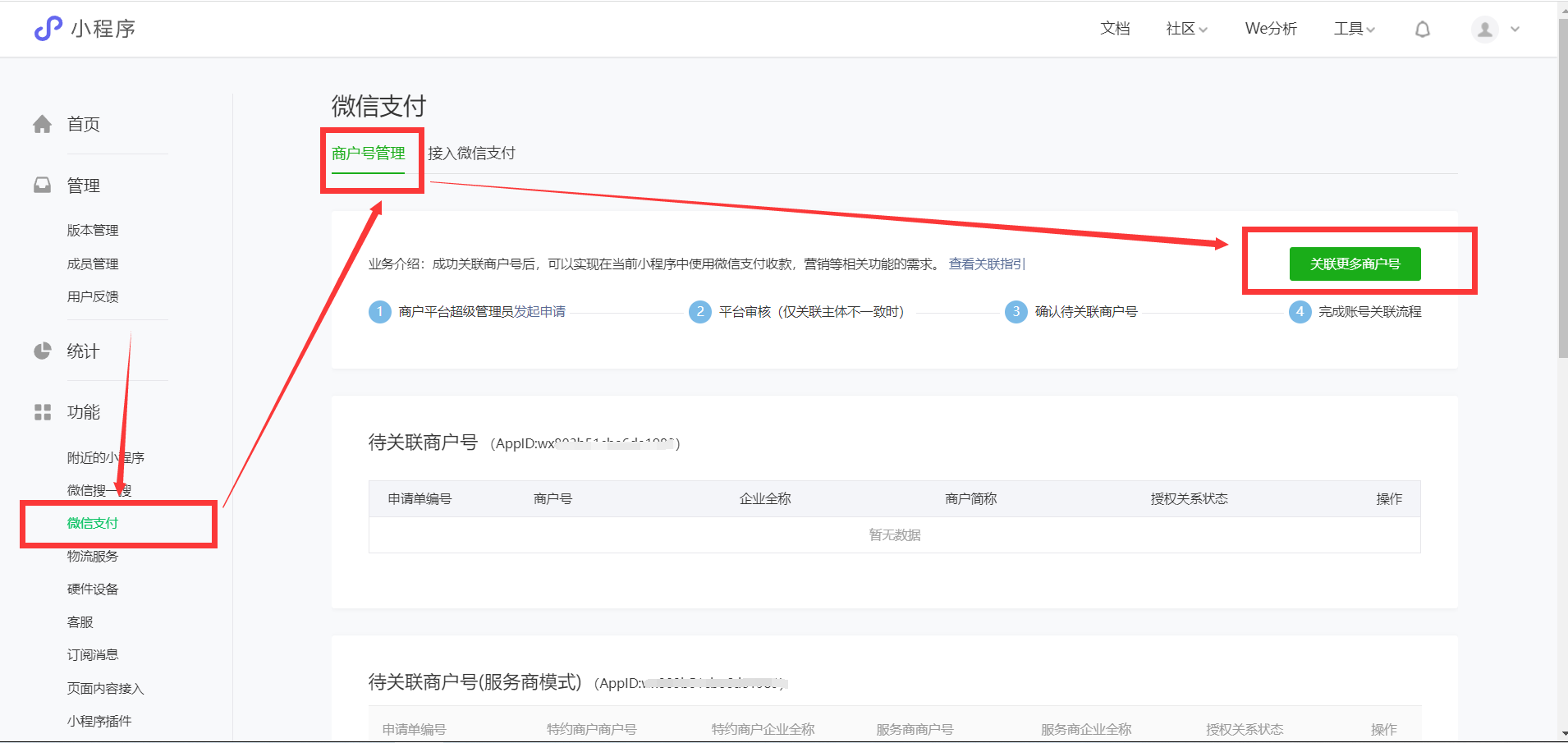Open the notification bell
This screenshot has width=1568, height=743.
click(x=1423, y=30)
